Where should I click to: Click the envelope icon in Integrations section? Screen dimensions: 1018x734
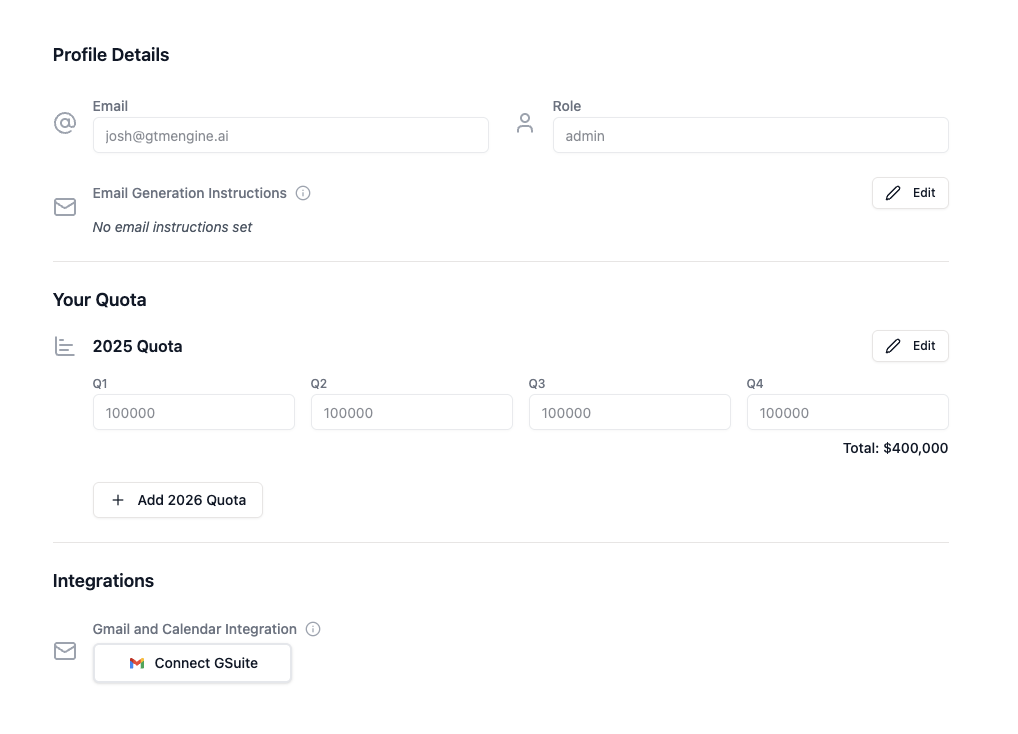(65, 651)
